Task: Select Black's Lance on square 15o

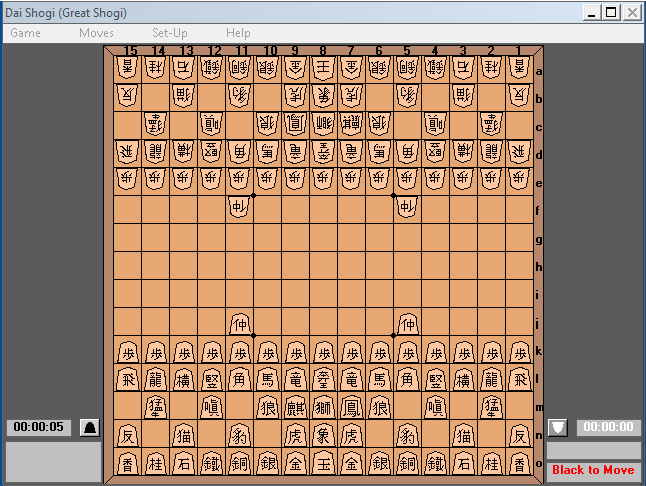Action: (x=128, y=464)
